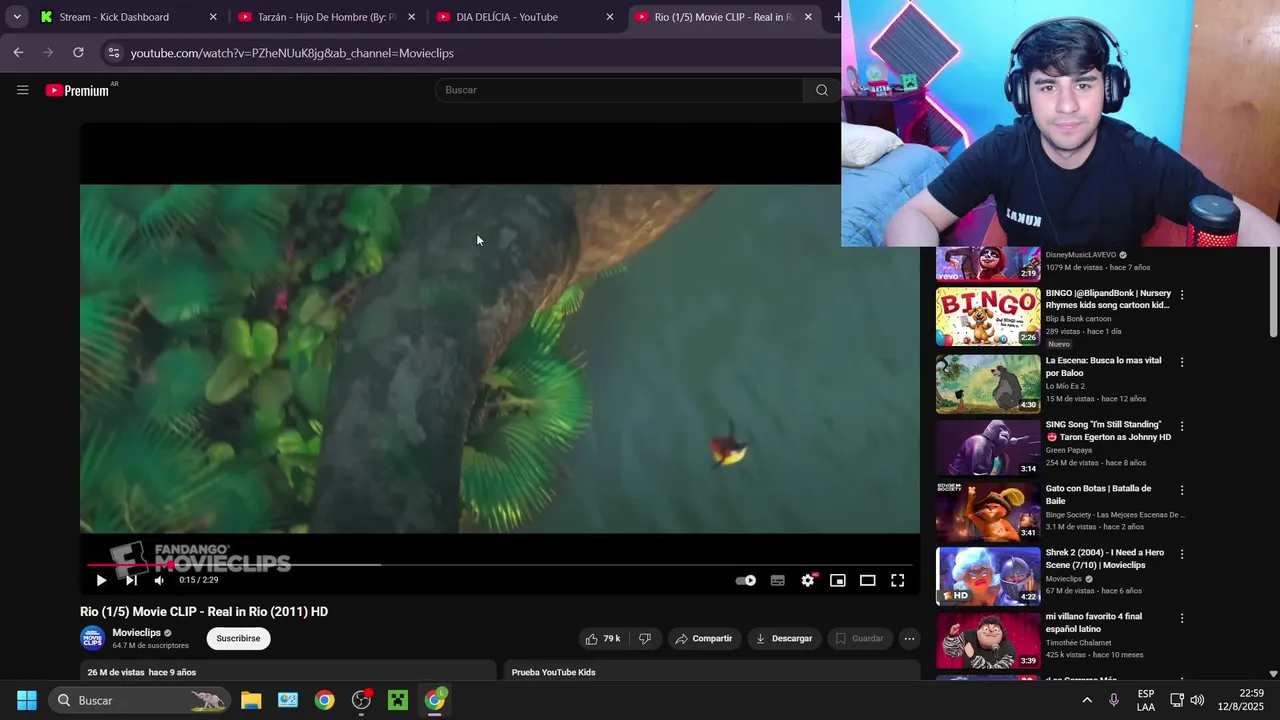Open mi villano favorito 4 final video
The height and width of the screenshot is (720, 1280).
(x=988, y=639)
